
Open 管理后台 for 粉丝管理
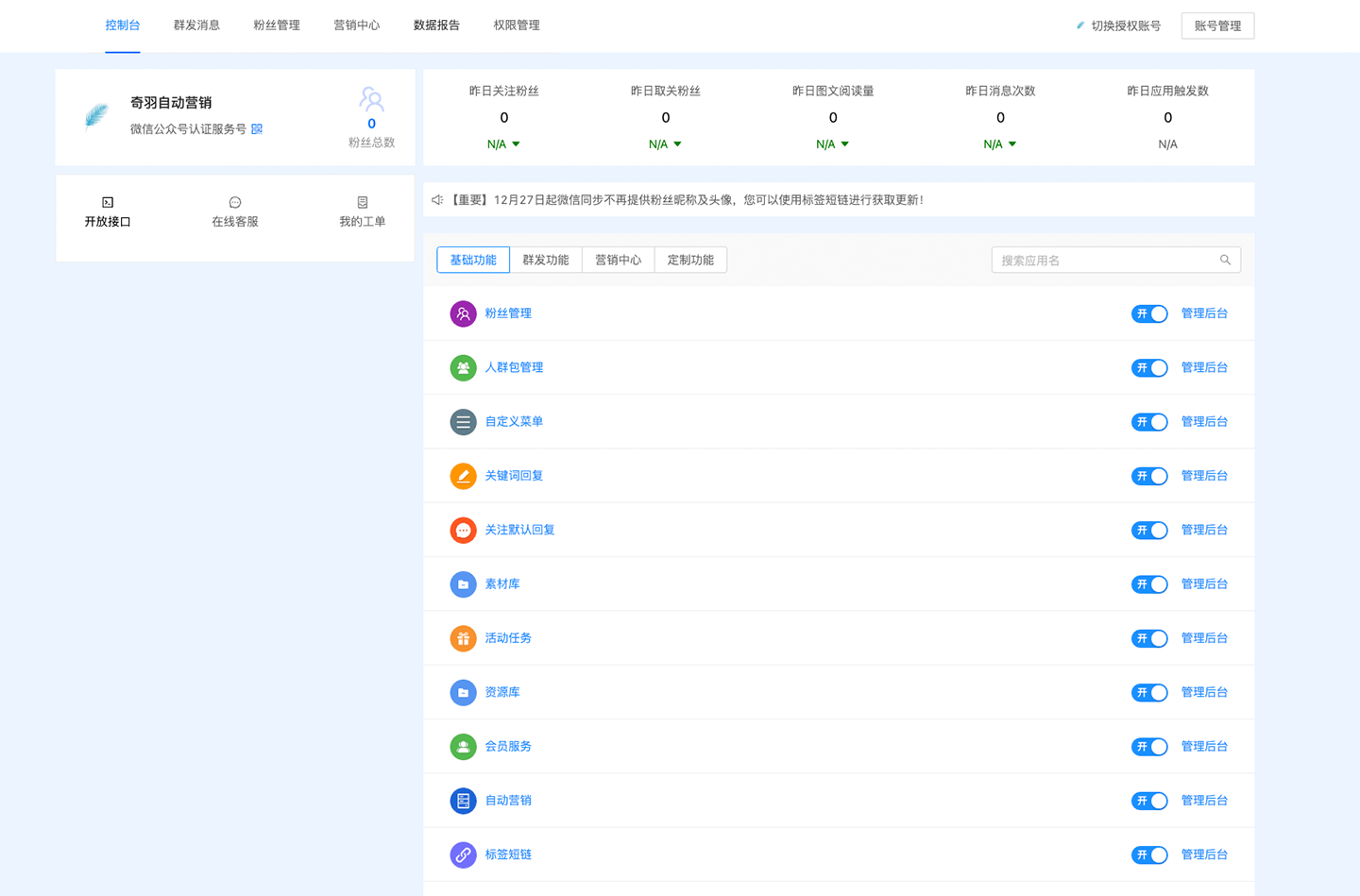[1204, 313]
